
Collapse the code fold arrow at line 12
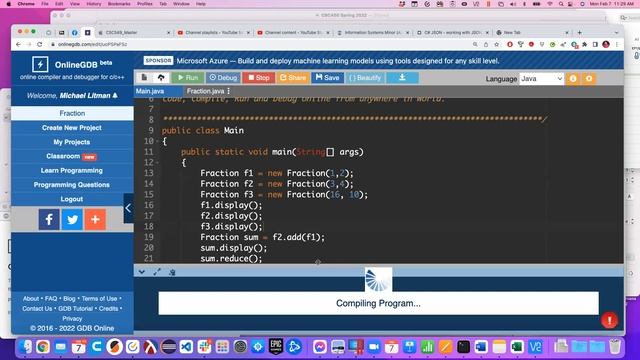(x=157, y=162)
